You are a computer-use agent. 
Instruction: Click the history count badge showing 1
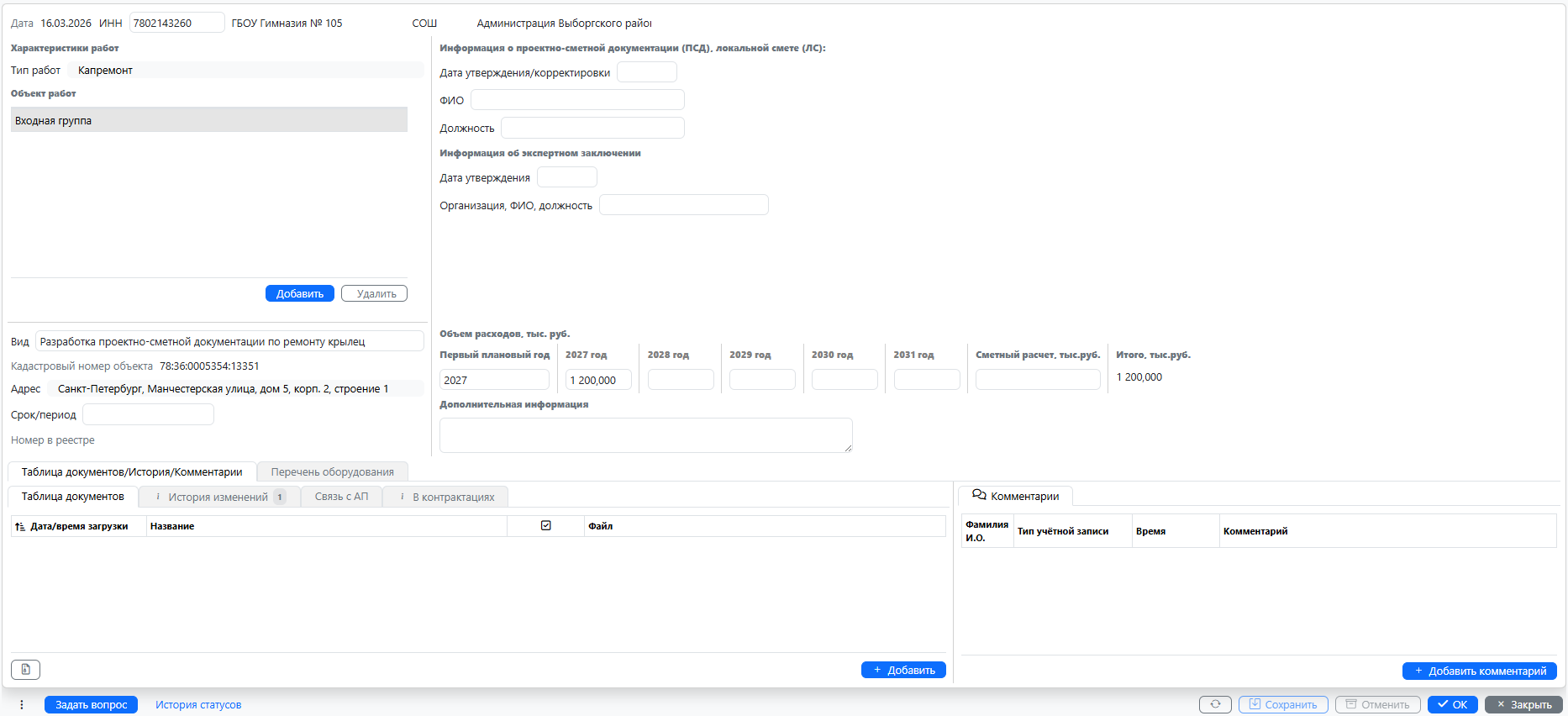(x=280, y=497)
